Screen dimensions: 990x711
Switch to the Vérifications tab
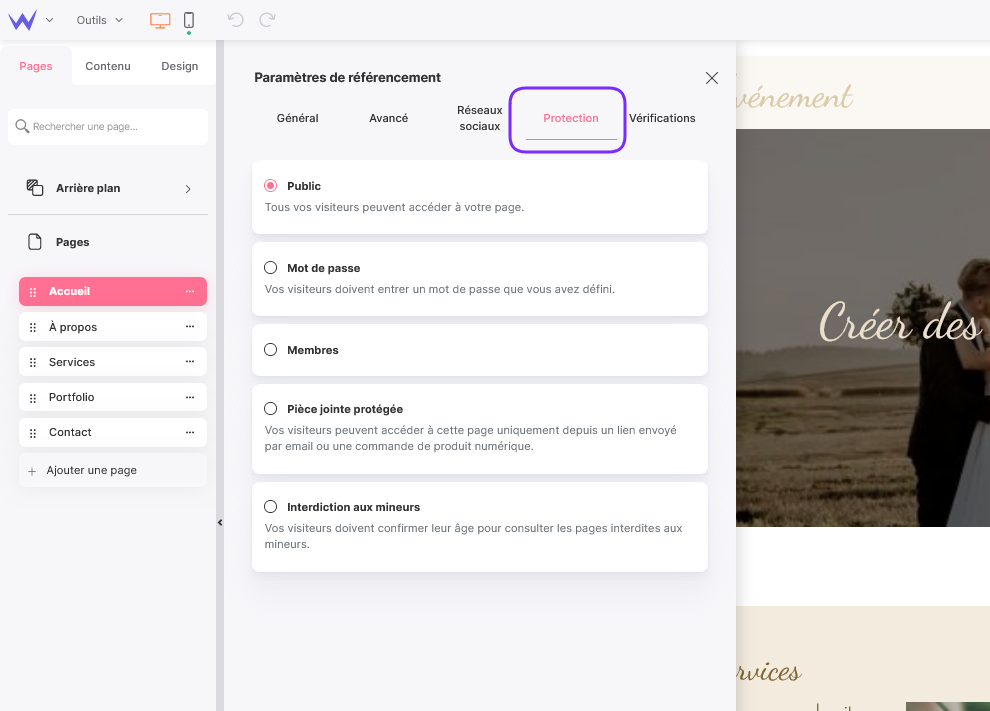[662, 118]
